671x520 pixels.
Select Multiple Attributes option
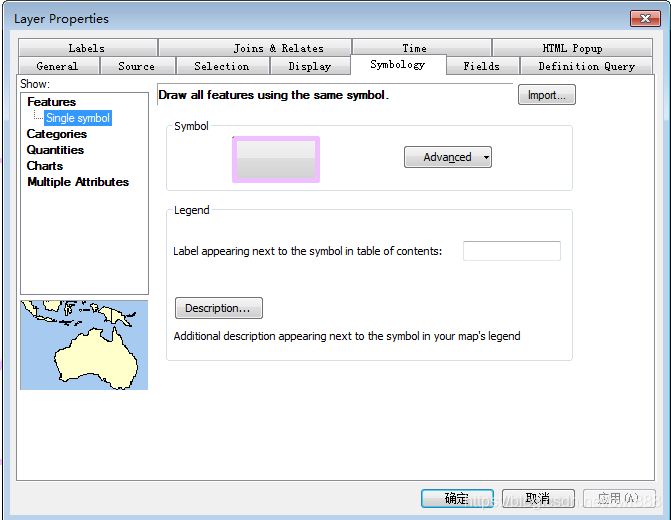point(78,182)
